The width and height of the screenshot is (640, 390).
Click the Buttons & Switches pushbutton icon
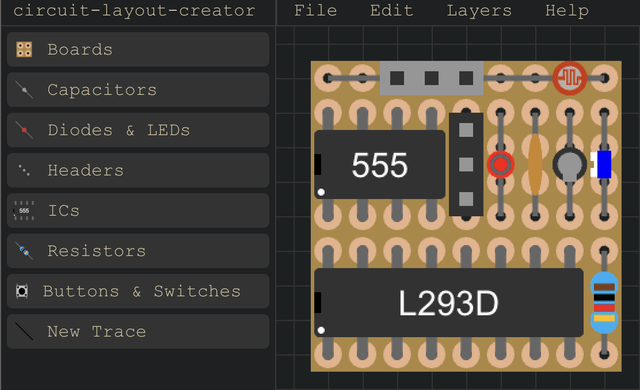click(22, 291)
